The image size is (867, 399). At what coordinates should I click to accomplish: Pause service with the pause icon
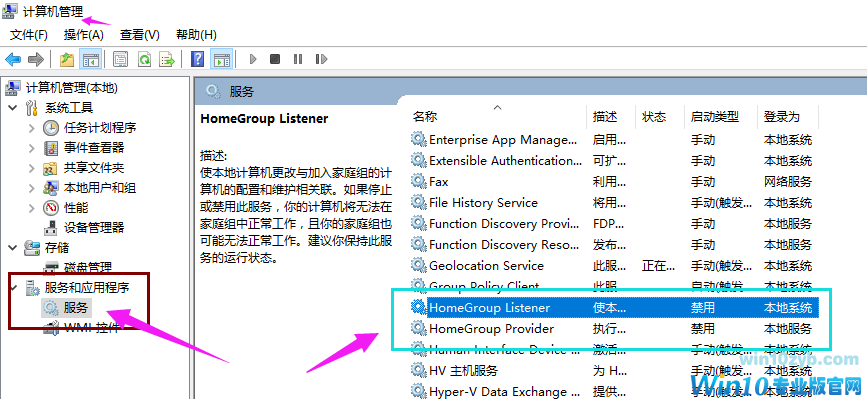[298, 59]
